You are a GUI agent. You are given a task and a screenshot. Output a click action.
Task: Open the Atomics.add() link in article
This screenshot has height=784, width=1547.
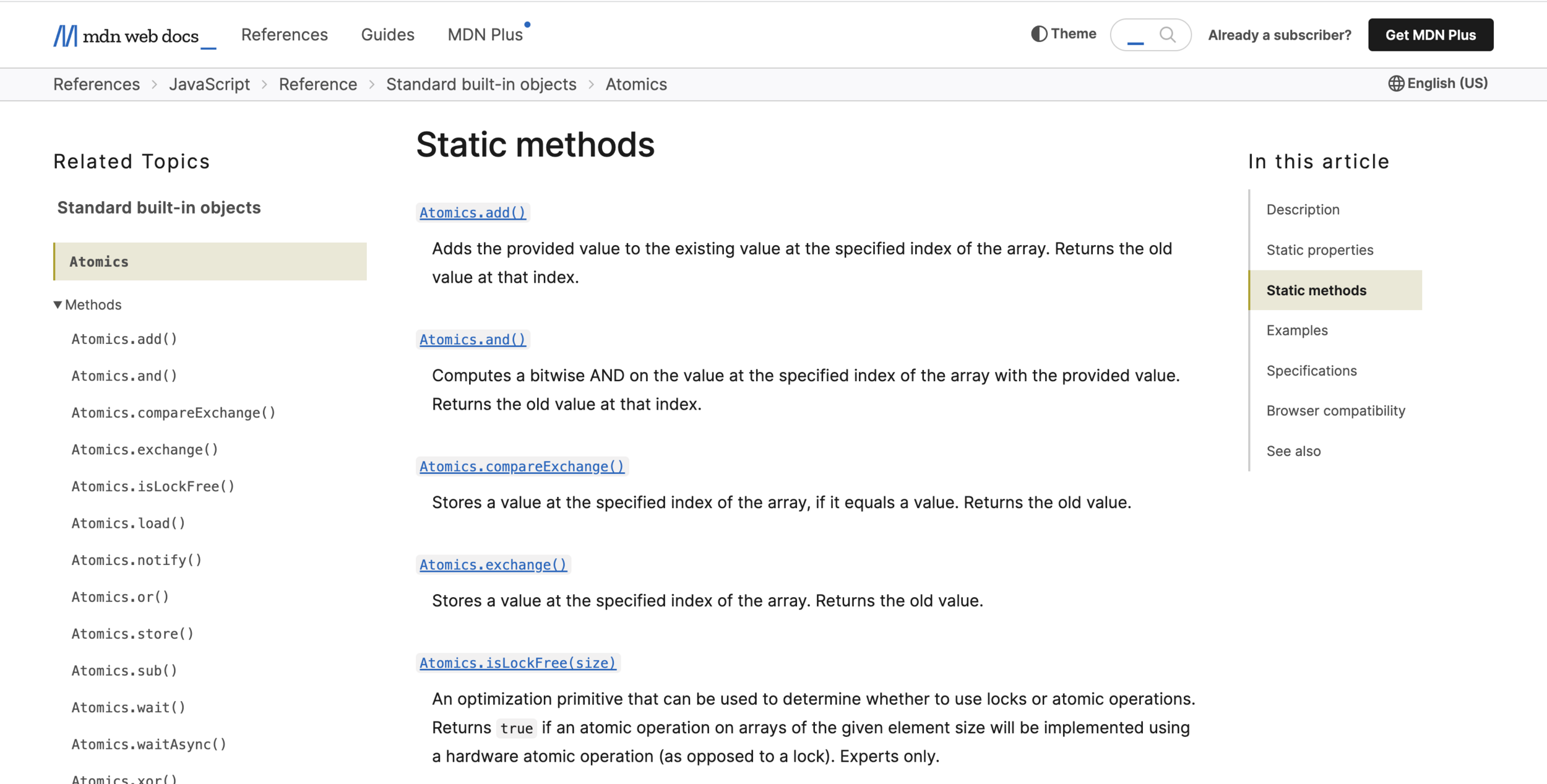click(x=472, y=213)
